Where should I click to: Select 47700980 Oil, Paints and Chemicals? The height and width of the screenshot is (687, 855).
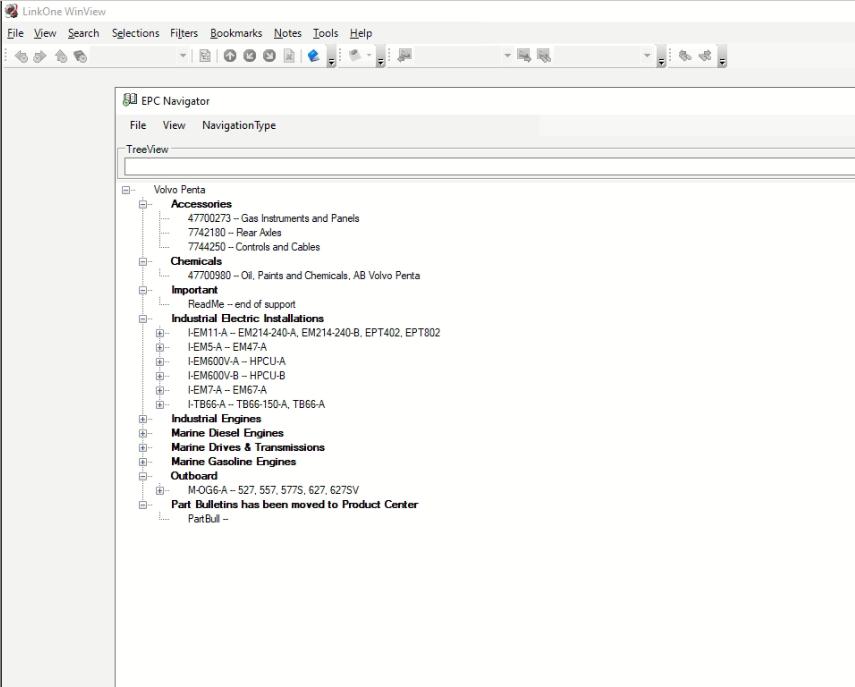coord(303,276)
